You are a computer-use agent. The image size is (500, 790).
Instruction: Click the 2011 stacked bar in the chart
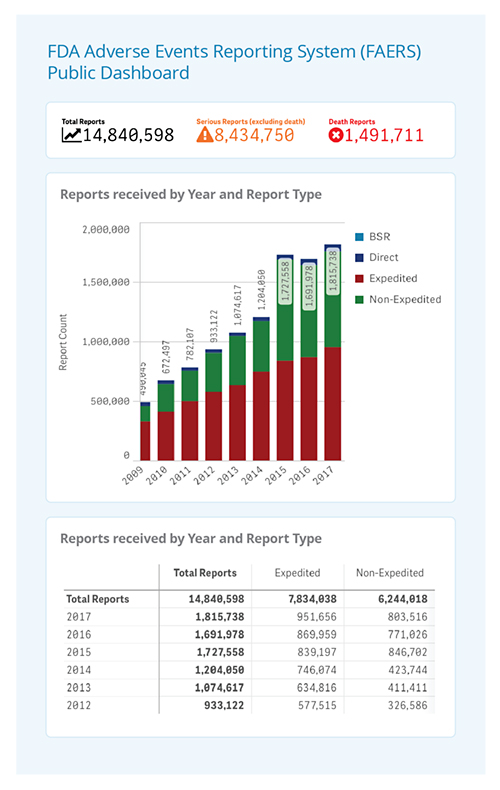click(x=190, y=414)
